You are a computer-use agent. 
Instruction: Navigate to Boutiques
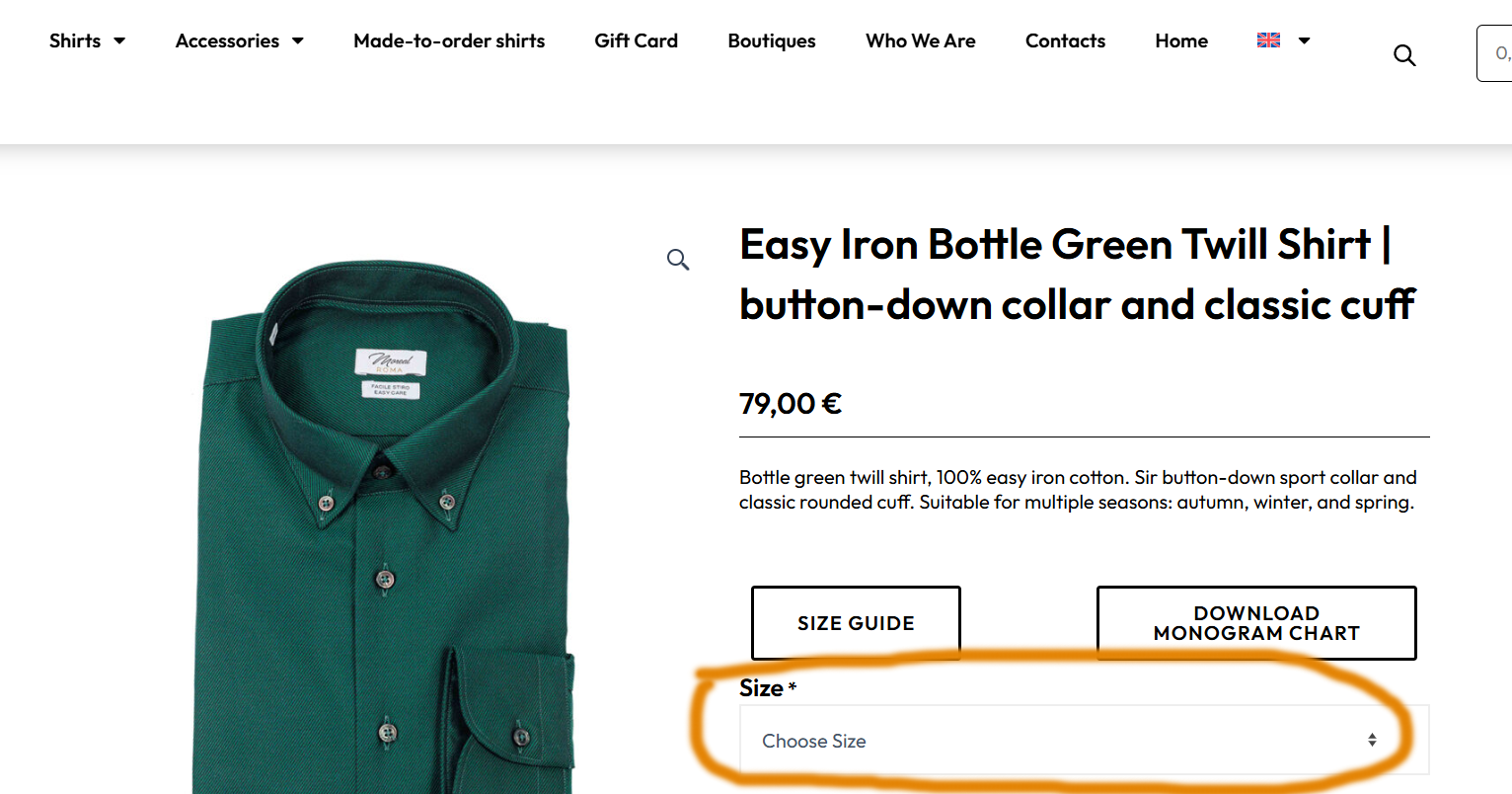click(772, 40)
